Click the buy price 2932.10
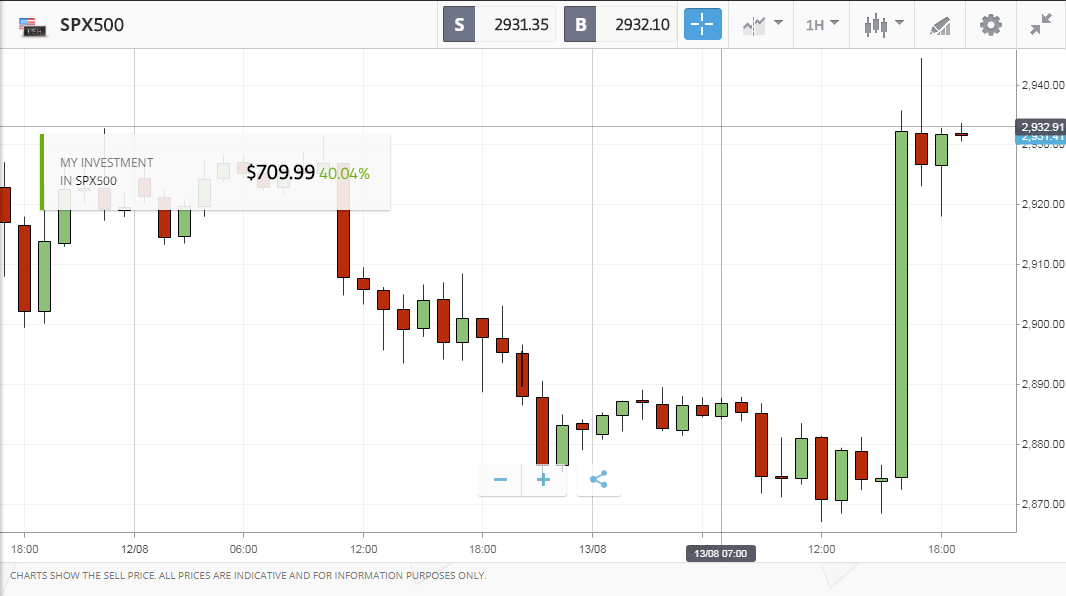Screen dimensions: 1066x596 642,24
